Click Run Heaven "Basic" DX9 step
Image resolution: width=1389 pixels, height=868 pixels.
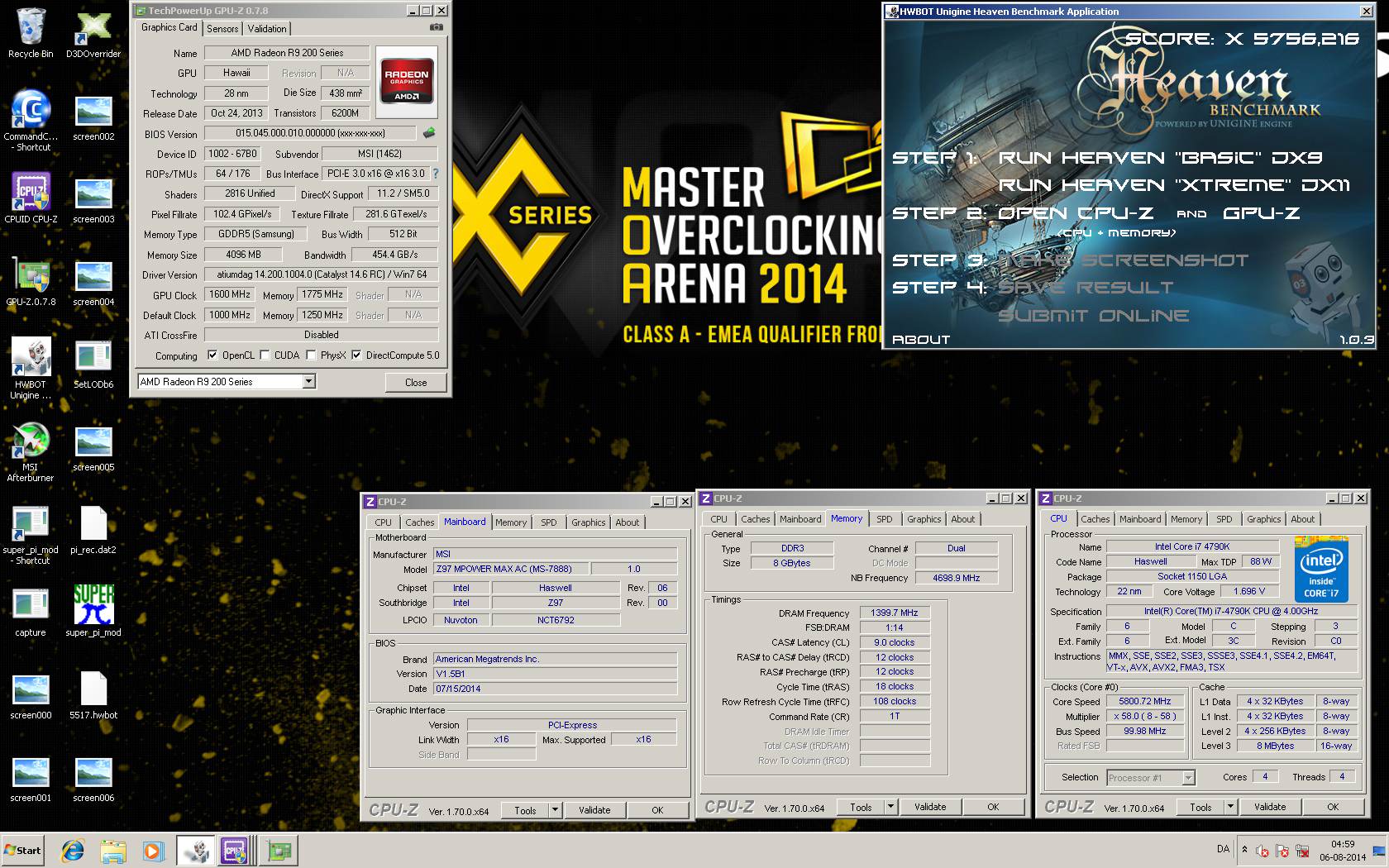[x=1159, y=157]
